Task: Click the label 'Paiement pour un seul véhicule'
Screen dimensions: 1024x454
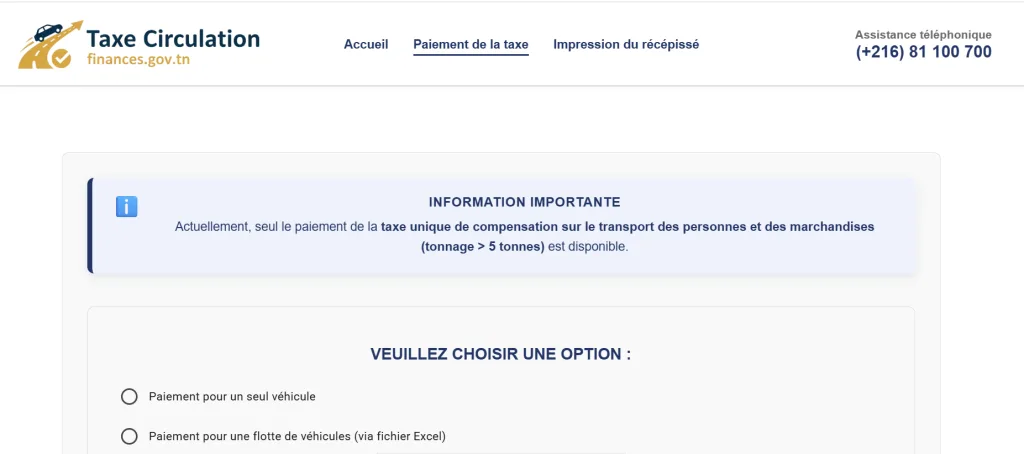Action: point(232,397)
